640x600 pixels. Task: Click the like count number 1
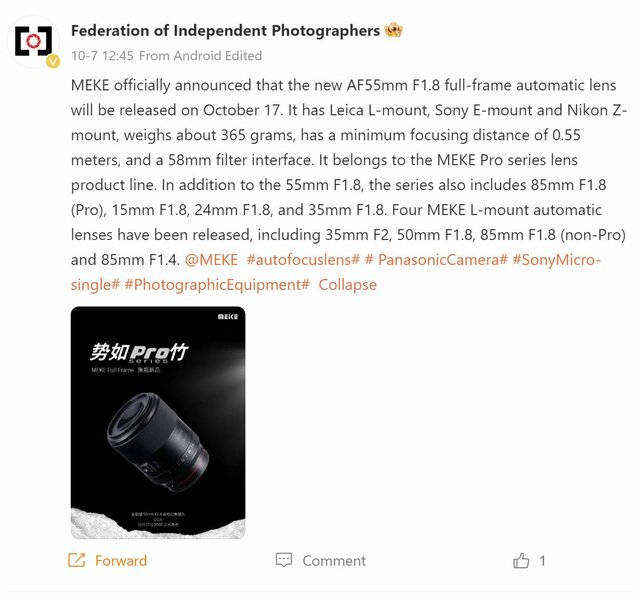tap(543, 561)
